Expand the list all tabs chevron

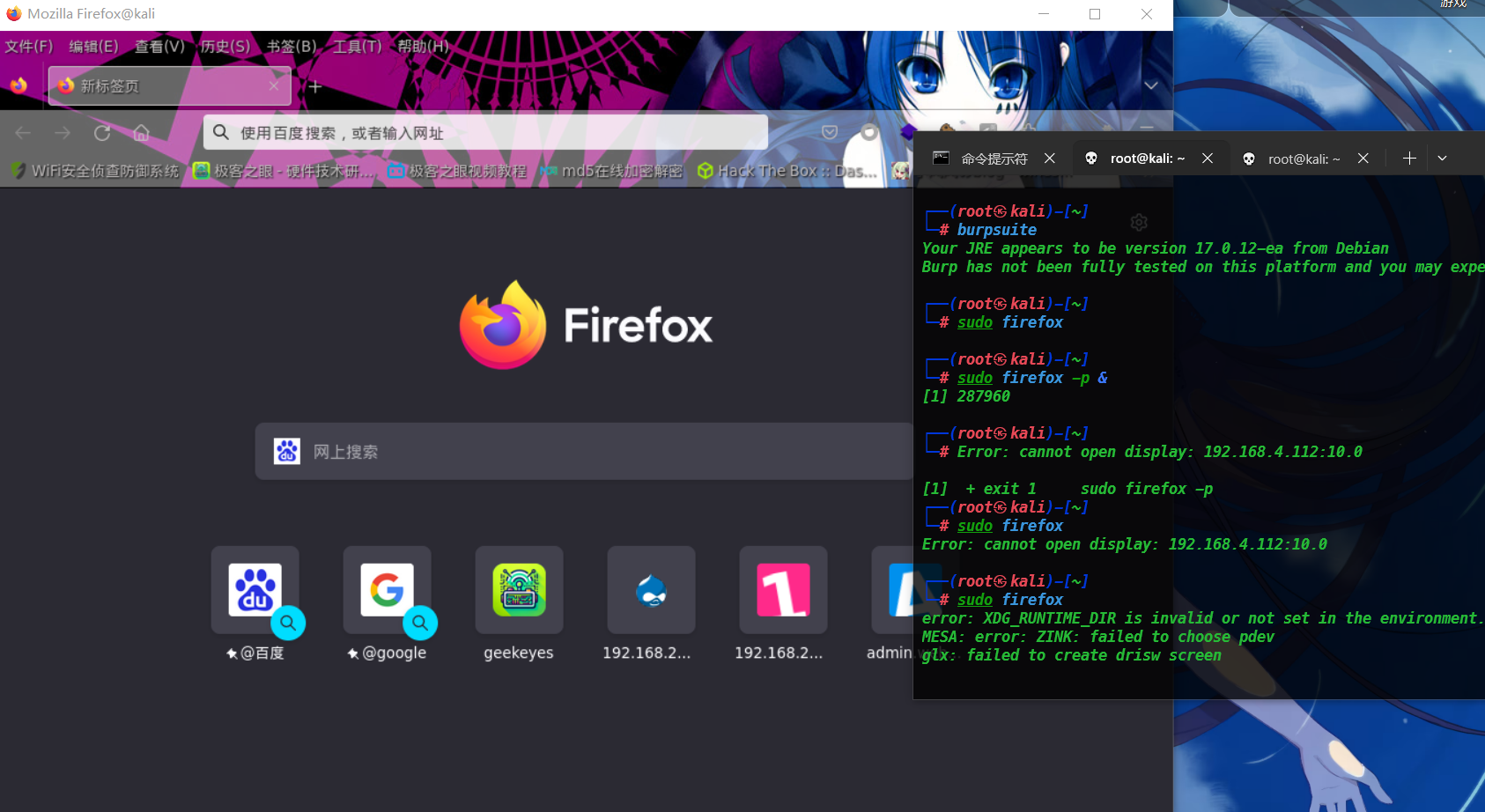[1150, 85]
